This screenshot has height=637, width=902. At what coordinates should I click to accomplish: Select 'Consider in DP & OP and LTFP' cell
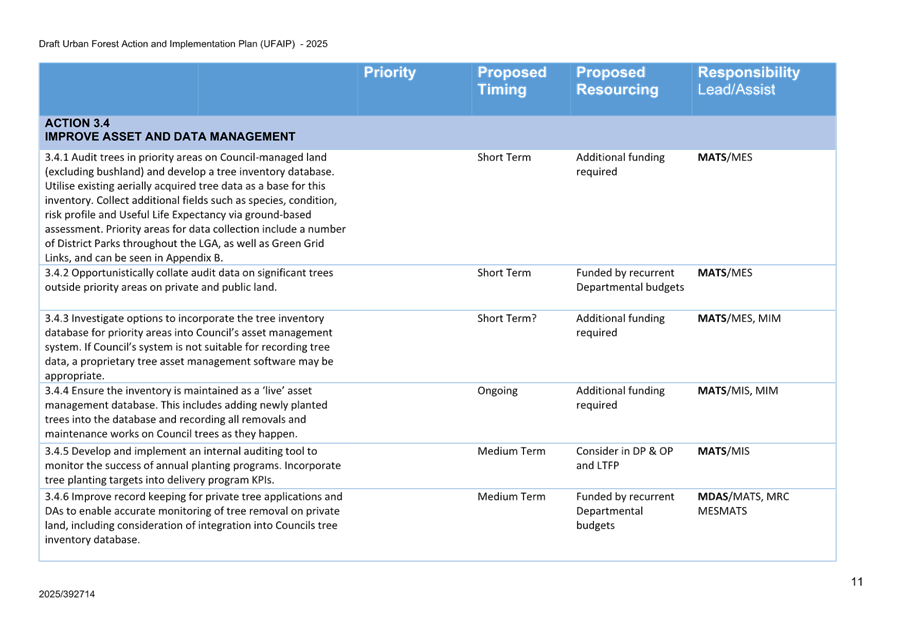(x=625, y=459)
